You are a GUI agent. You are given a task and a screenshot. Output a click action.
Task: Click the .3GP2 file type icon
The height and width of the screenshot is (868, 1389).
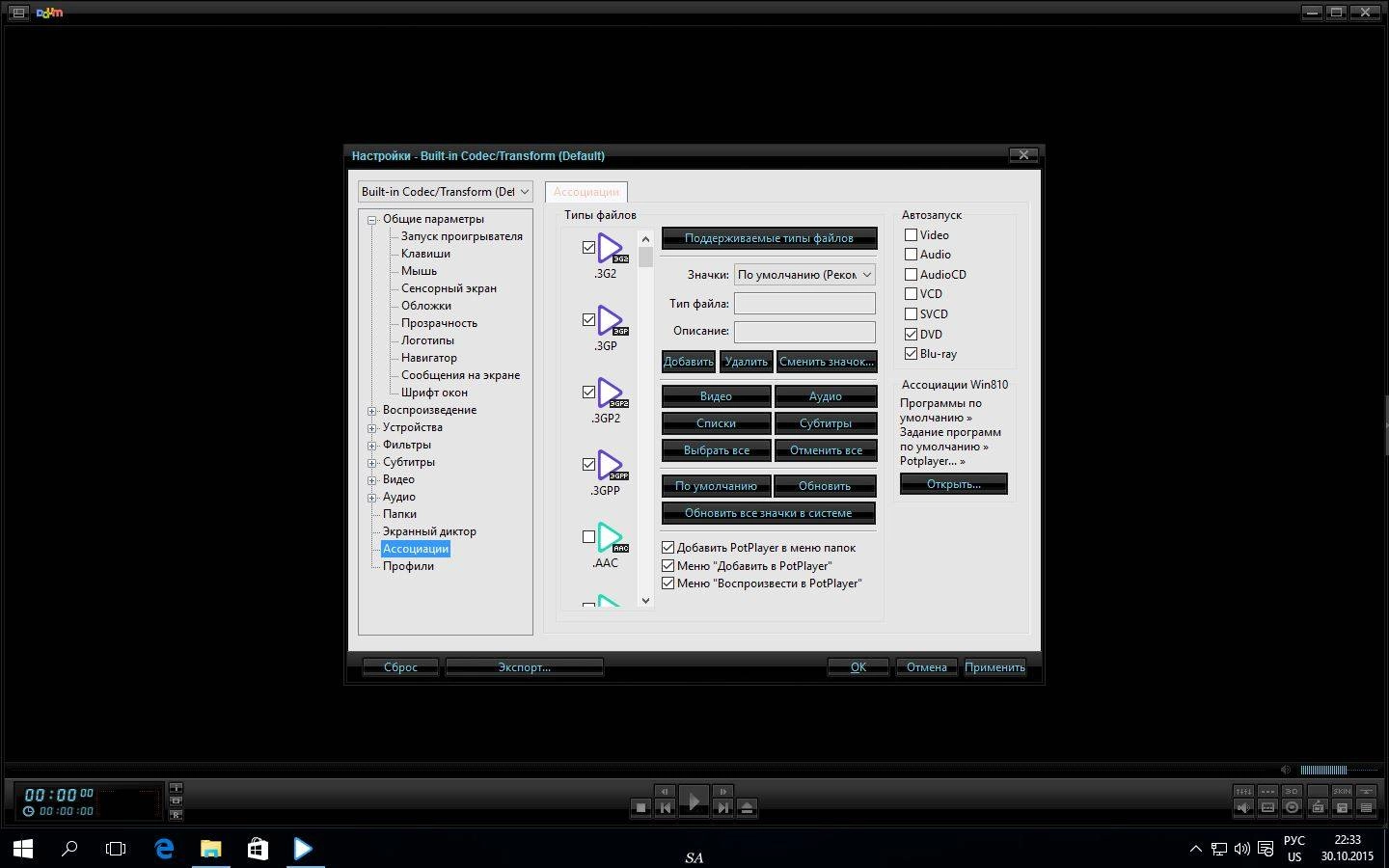coord(611,393)
